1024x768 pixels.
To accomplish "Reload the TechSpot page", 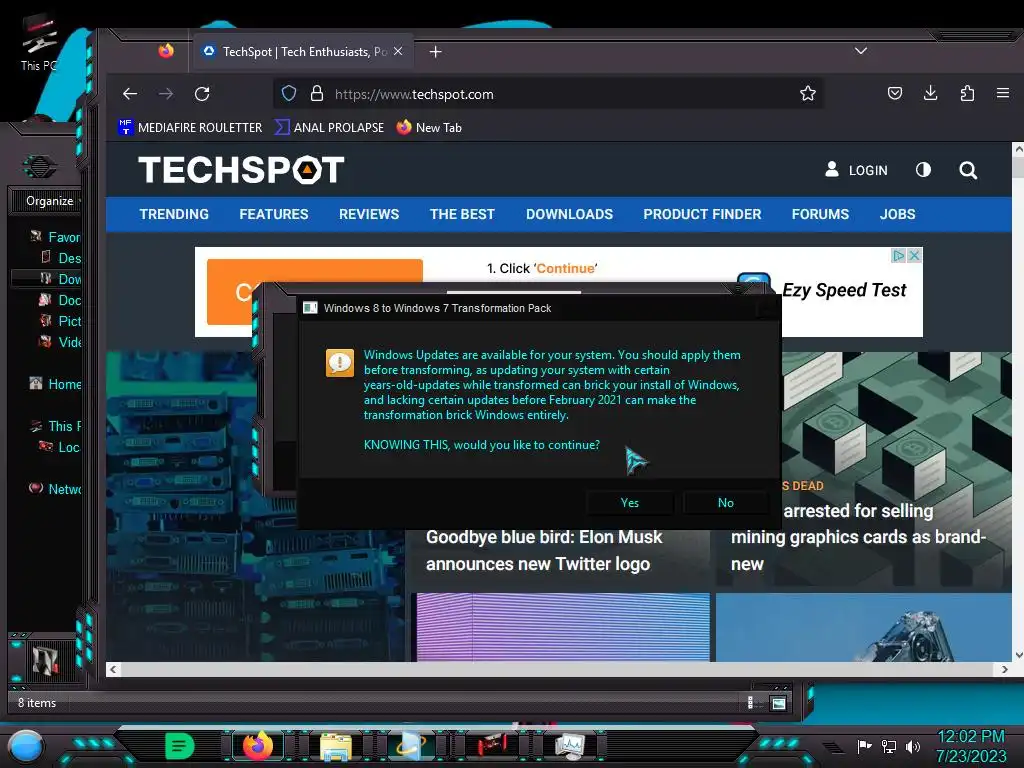I will click(x=202, y=94).
